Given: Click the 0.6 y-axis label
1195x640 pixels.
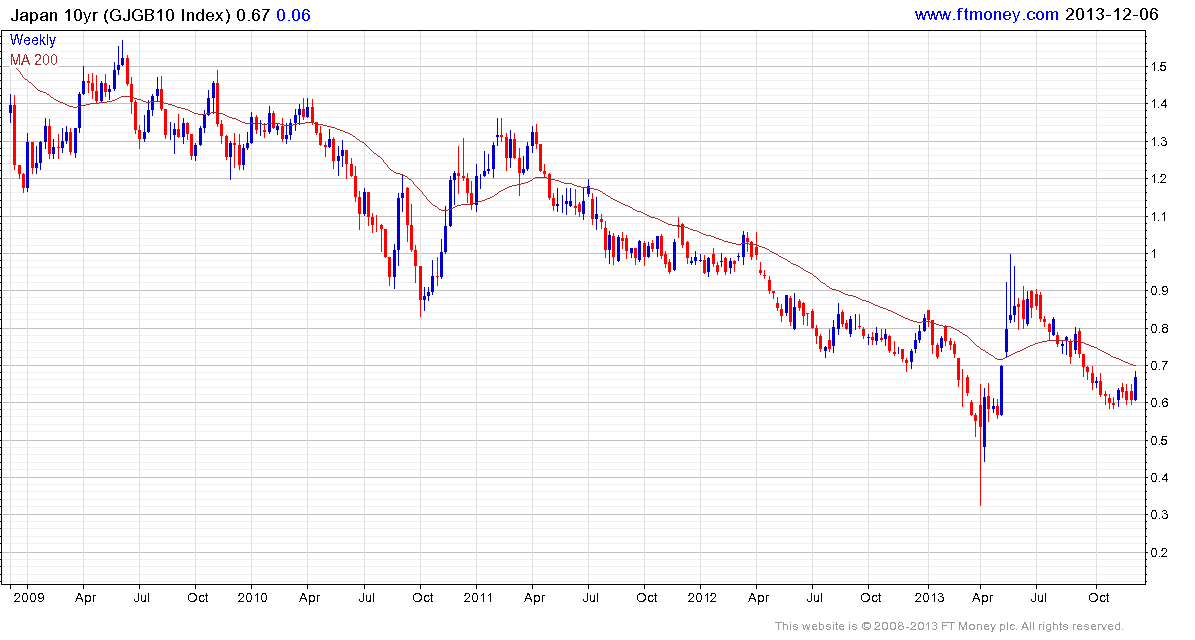Looking at the screenshot, I should pos(1158,403).
